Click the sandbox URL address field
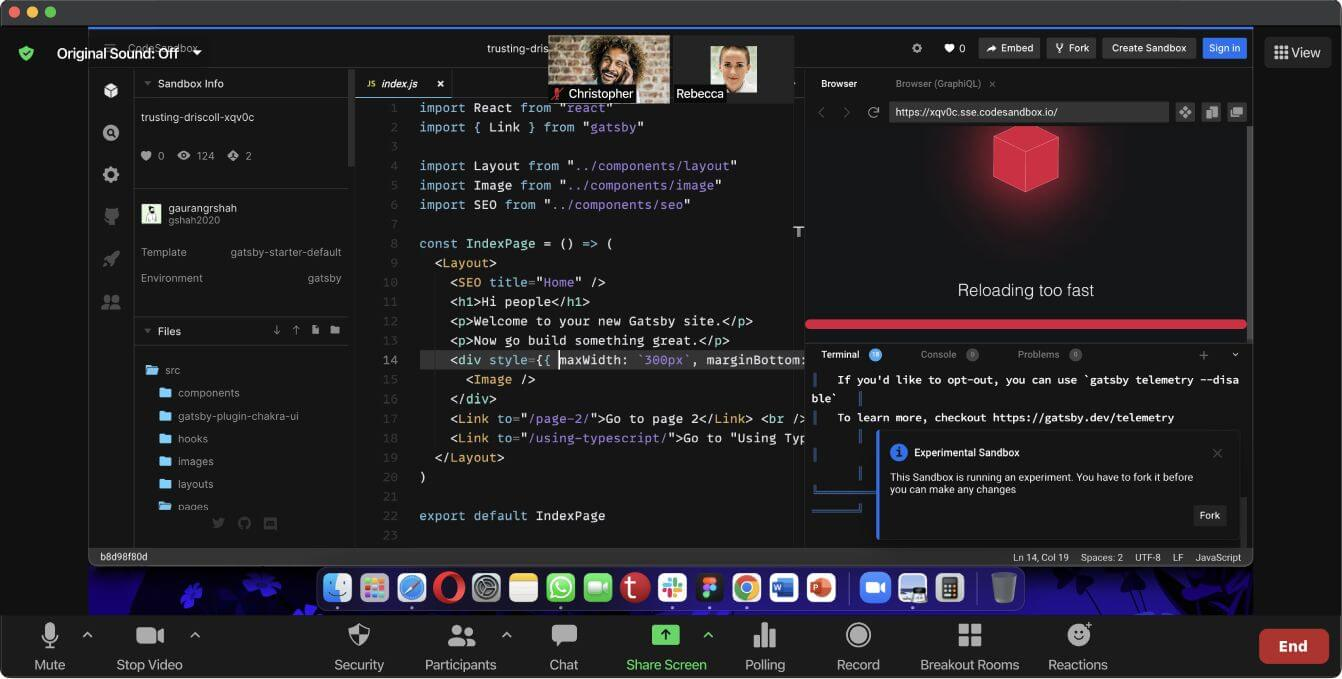 (1027, 113)
